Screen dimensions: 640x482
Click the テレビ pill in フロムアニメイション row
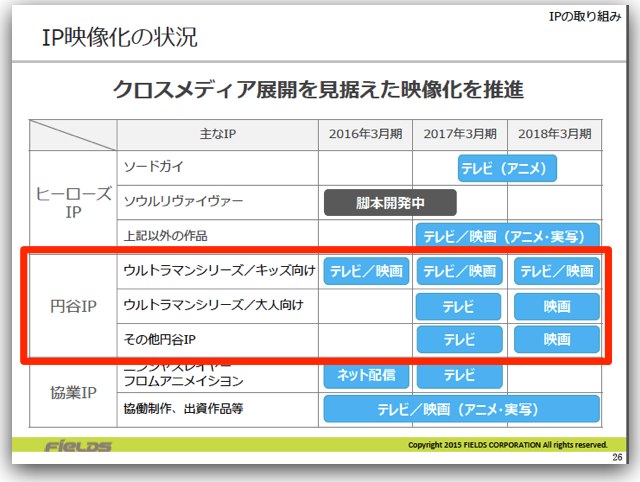pyautogui.click(x=460, y=376)
